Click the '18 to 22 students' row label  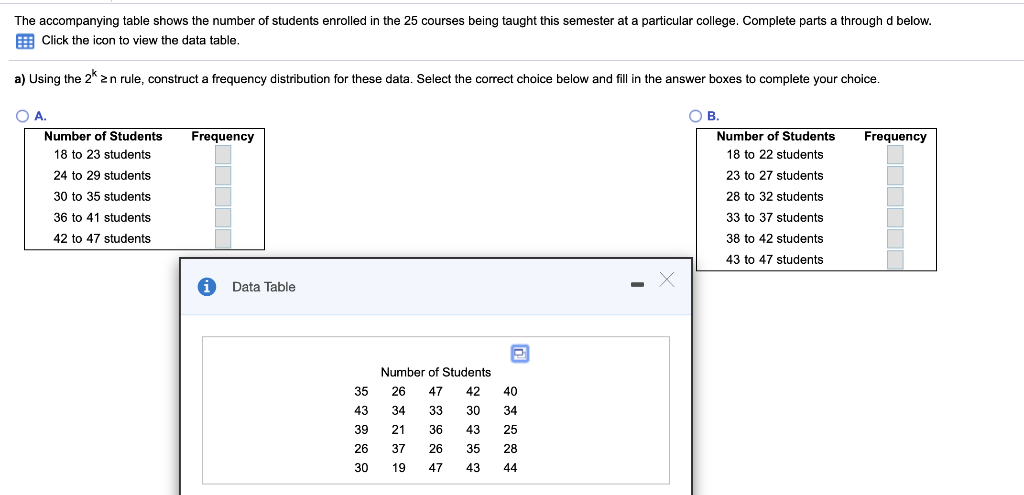tap(775, 155)
